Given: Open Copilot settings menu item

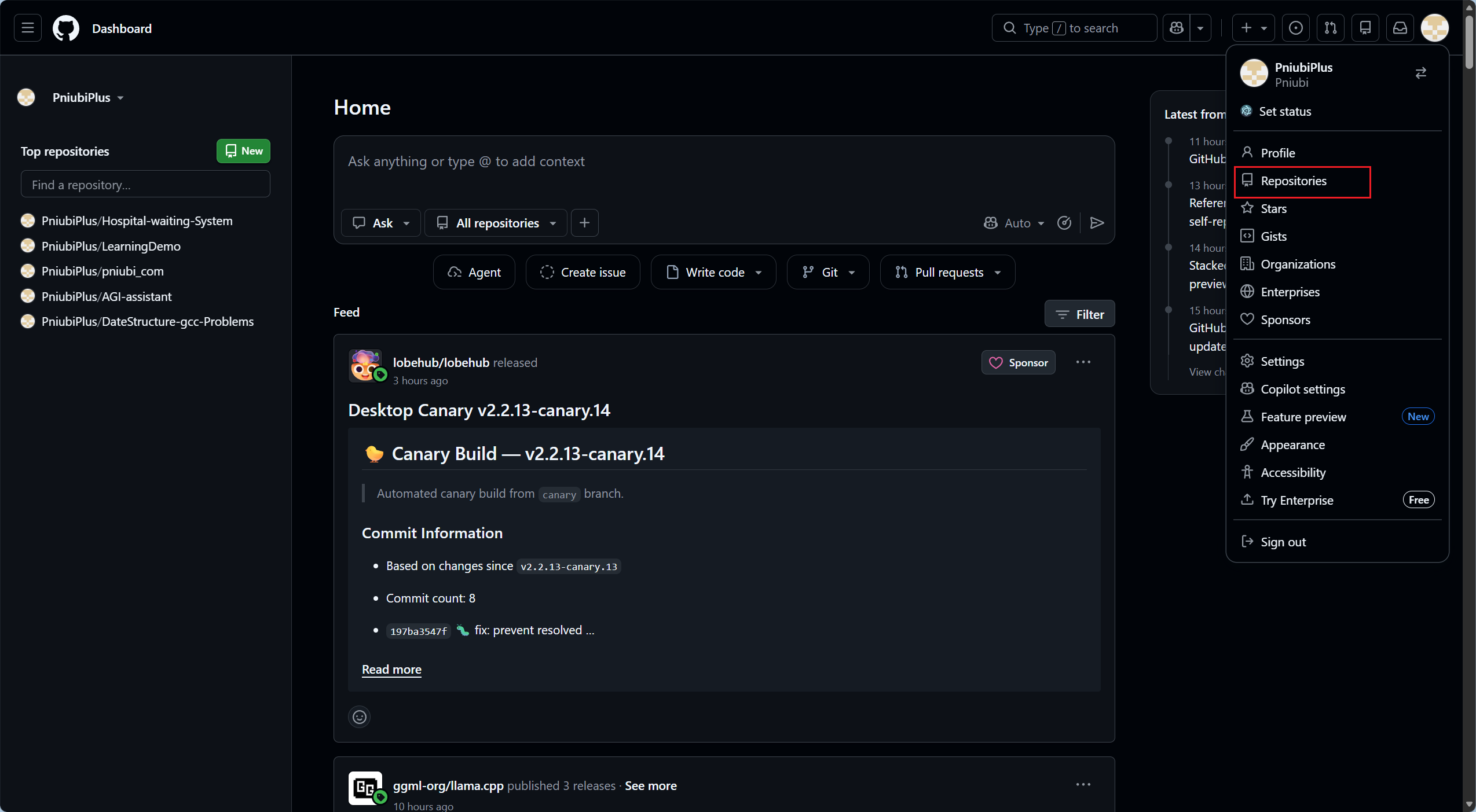Looking at the screenshot, I should [1338, 389].
